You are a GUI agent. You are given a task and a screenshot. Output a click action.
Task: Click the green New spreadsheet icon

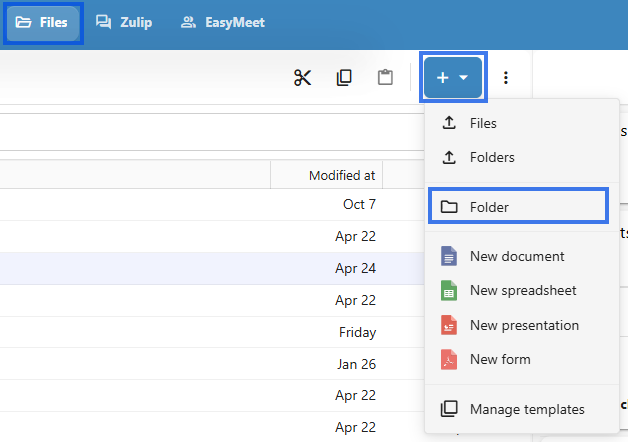pos(449,290)
